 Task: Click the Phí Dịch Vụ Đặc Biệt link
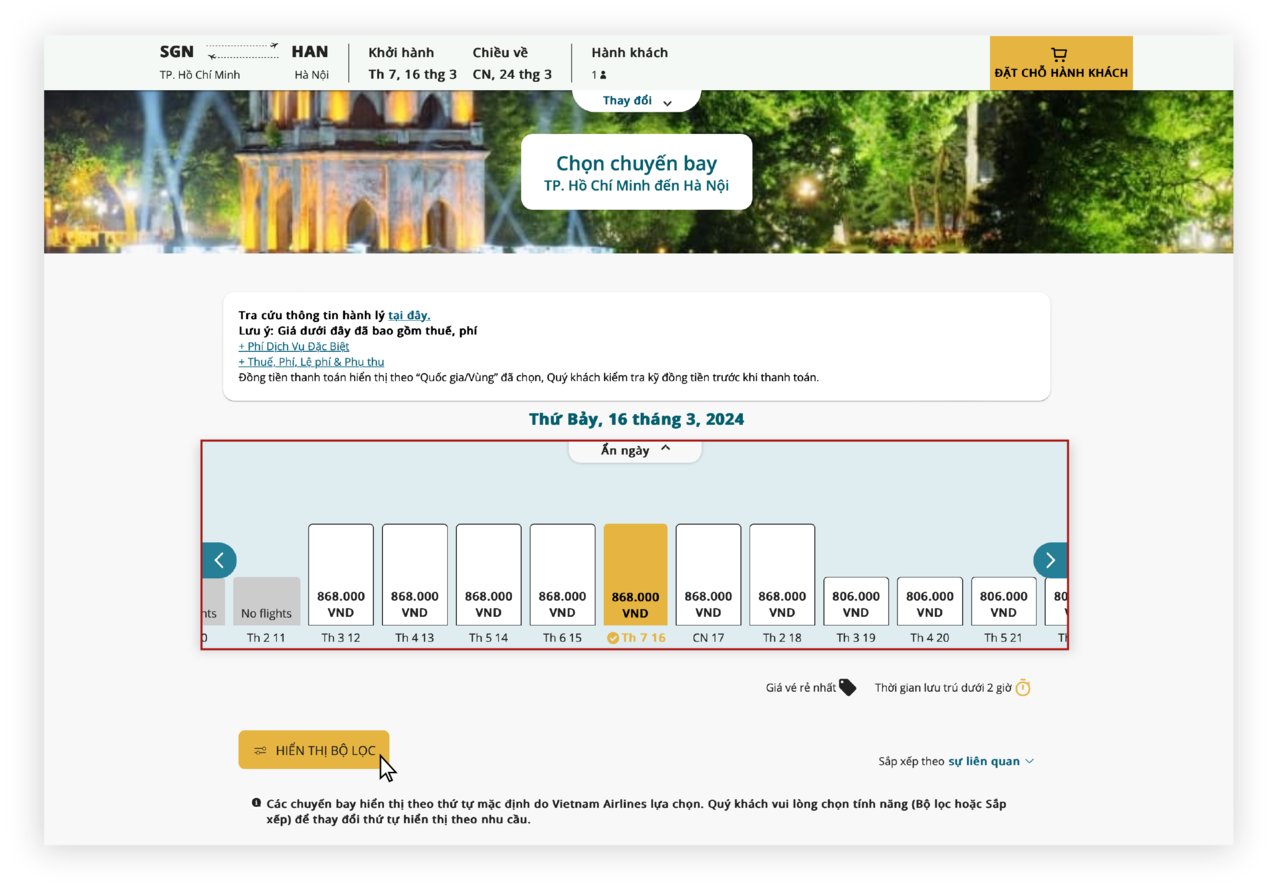(x=294, y=346)
